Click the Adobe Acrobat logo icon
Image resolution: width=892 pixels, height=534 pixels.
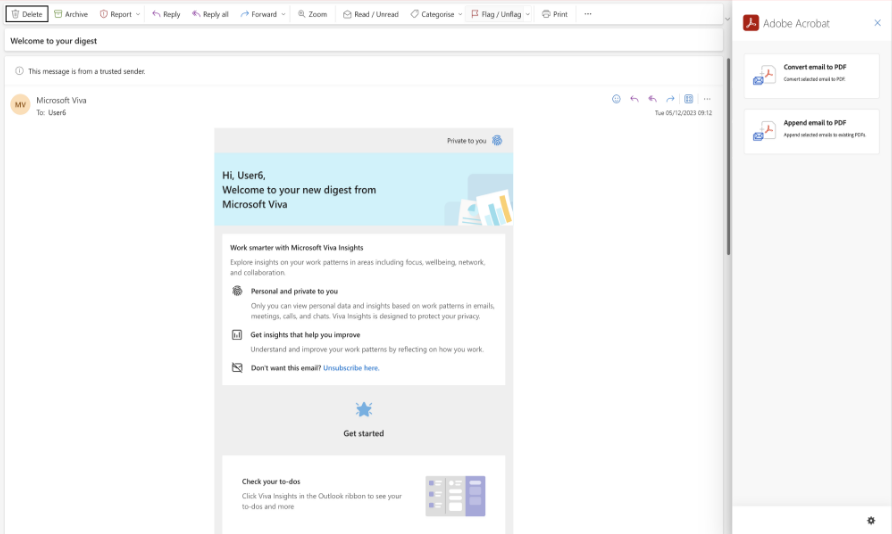tap(751, 23)
